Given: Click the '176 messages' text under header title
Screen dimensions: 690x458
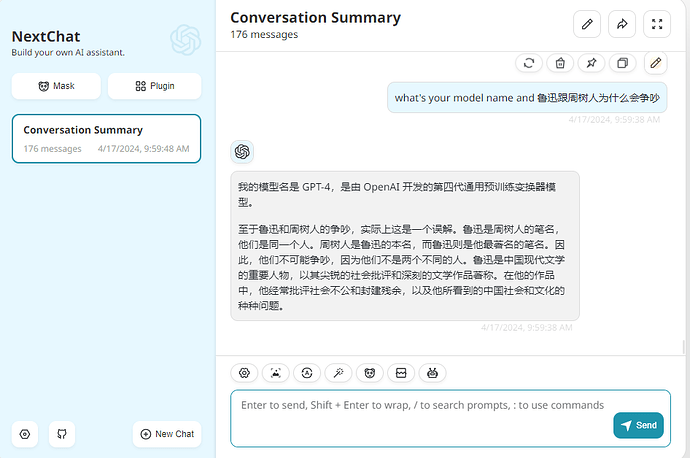Looking at the screenshot, I should [264, 34].
